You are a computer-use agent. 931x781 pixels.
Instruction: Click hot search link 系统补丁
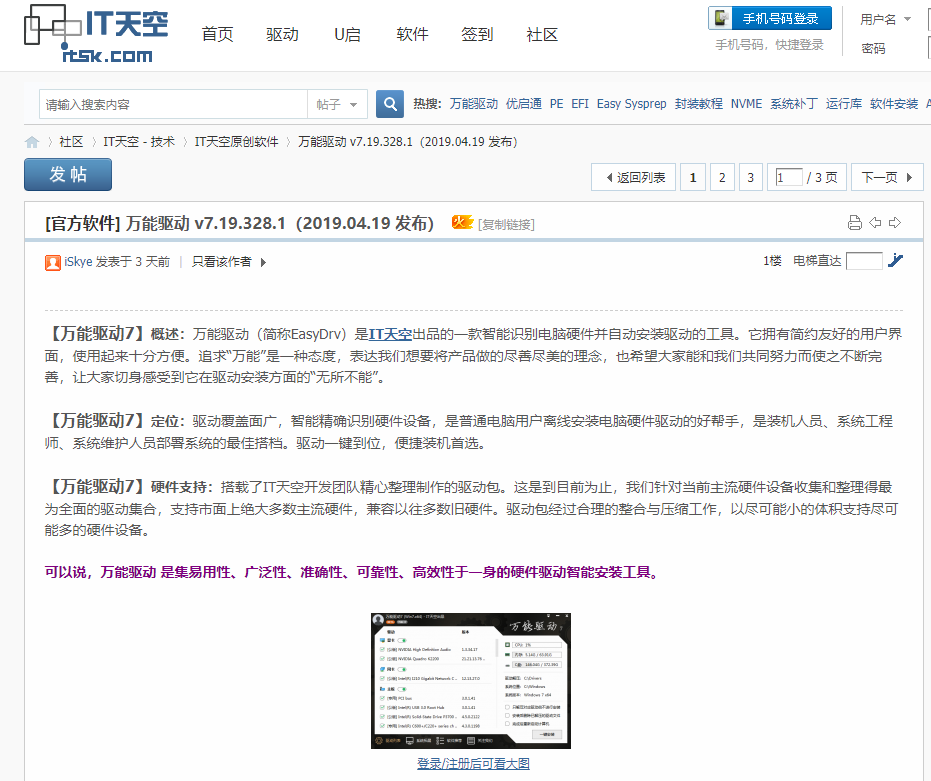click(794, 104)
